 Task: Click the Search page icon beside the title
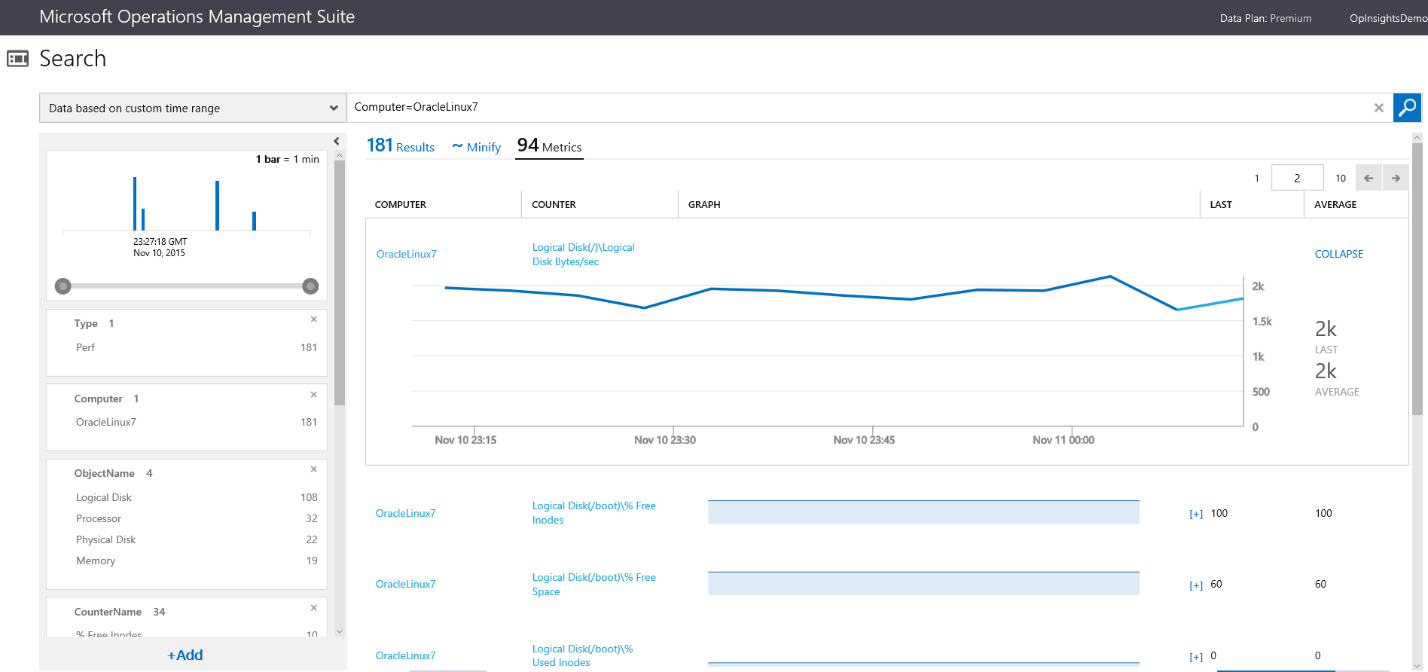(x=17, y=58)
